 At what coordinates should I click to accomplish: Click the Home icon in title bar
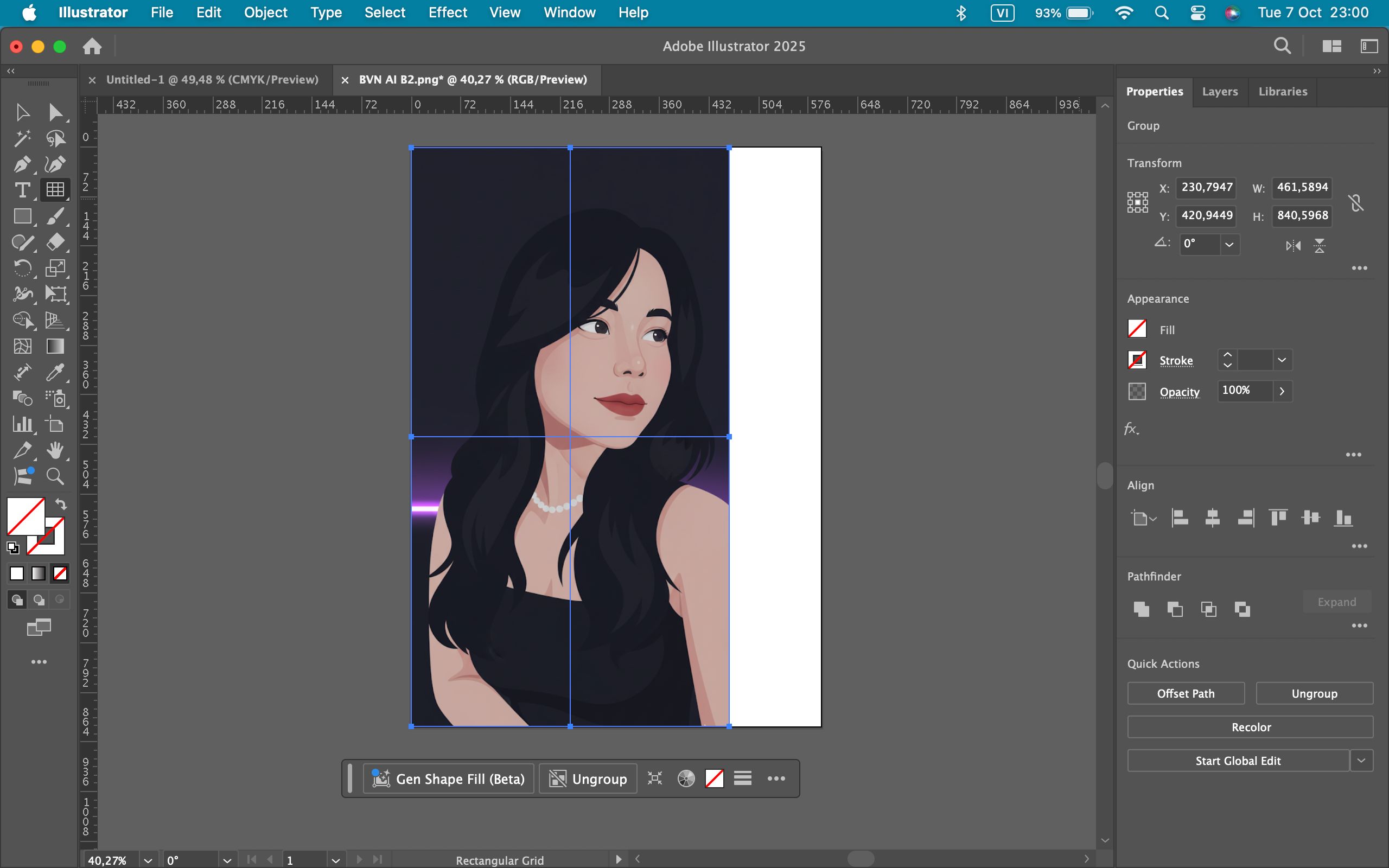[x=92, y=47]
